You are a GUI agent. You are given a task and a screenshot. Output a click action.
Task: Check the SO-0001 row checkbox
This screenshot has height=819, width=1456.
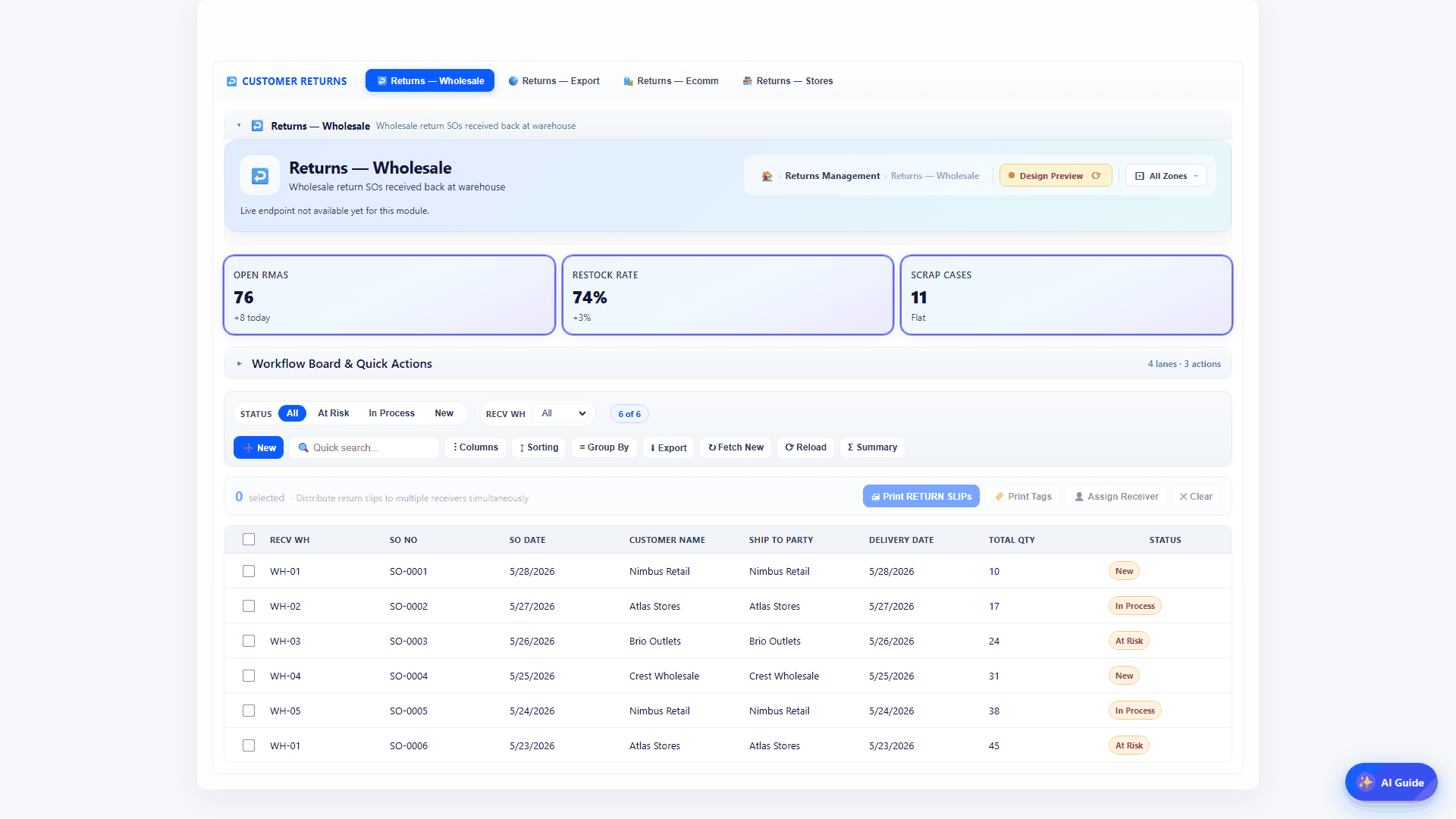(x=249, y=571)
